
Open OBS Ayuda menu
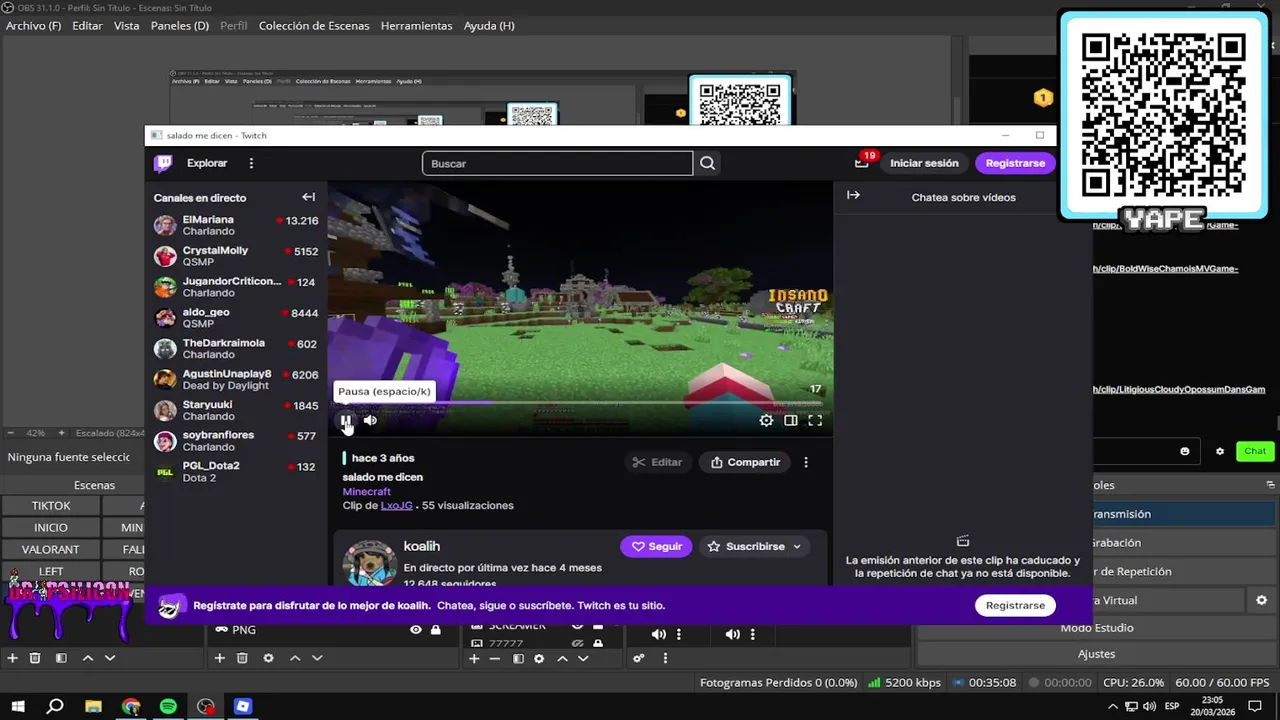(489, 25)
